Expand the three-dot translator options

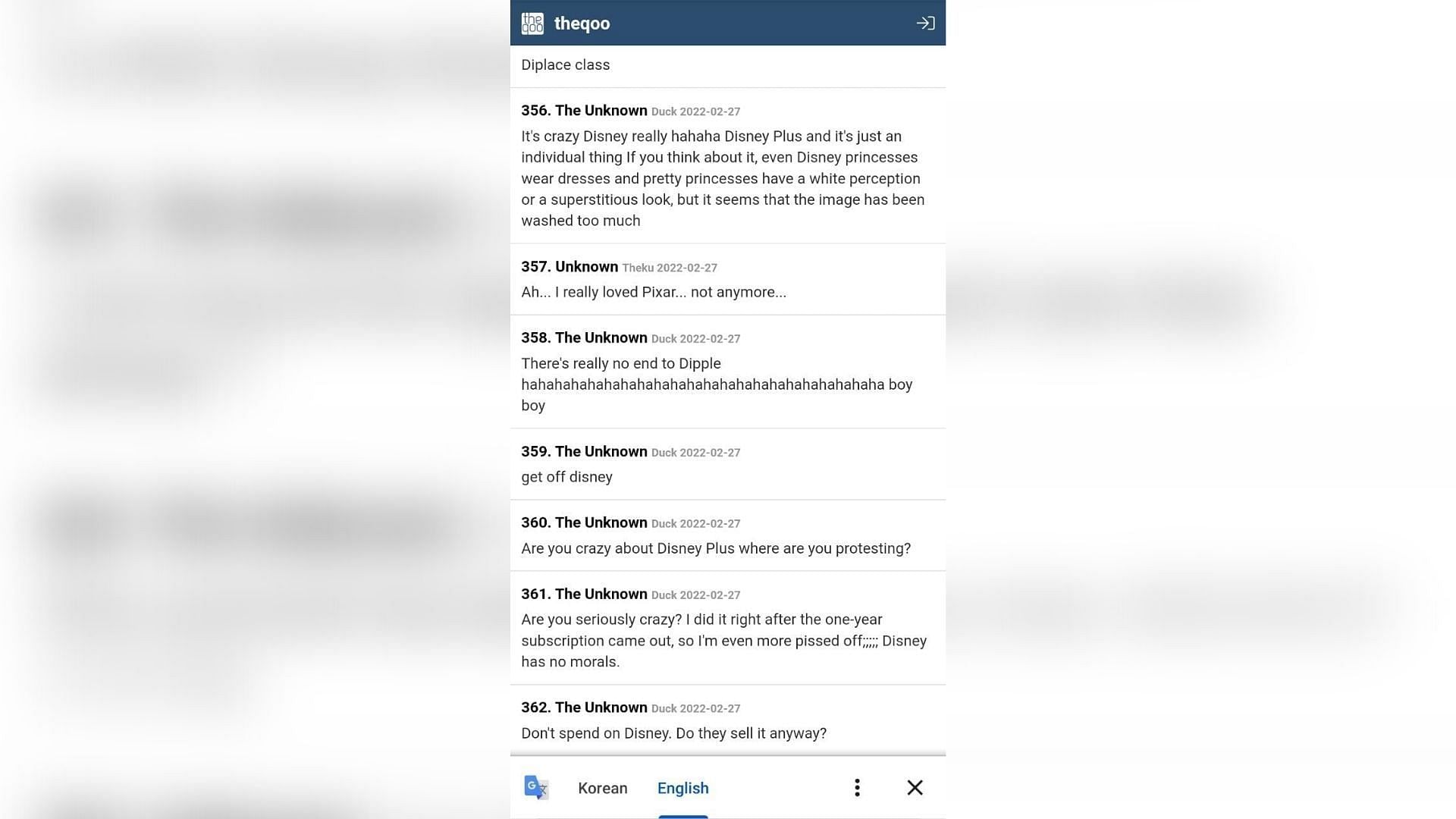[856, 788]
